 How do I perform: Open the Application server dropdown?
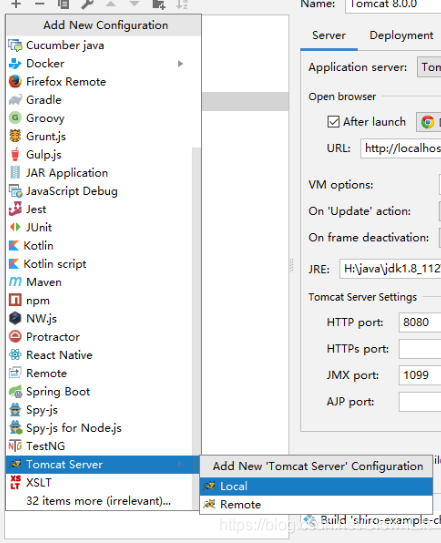(429, 67)
